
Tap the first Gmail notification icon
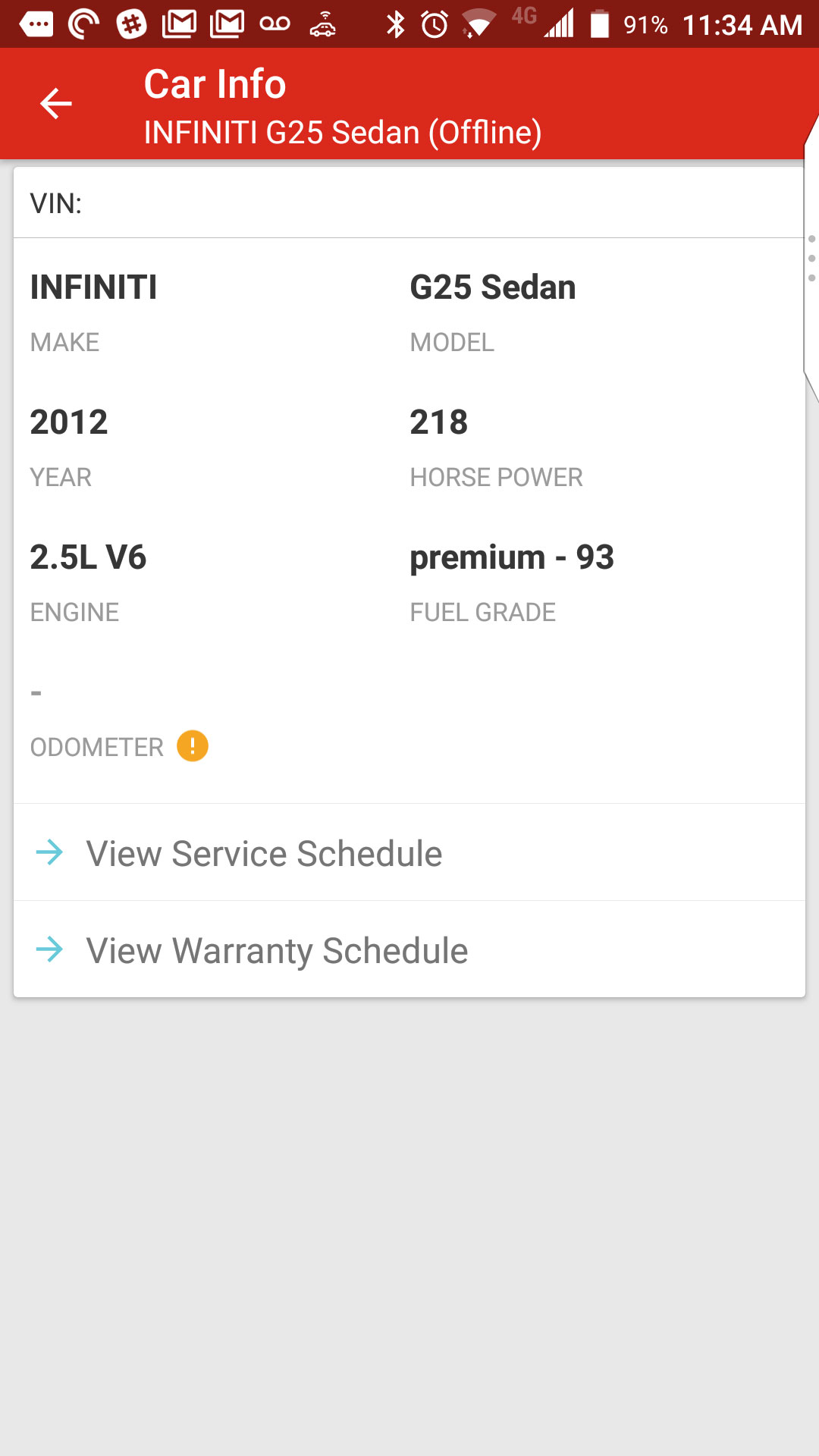point(180,24)
